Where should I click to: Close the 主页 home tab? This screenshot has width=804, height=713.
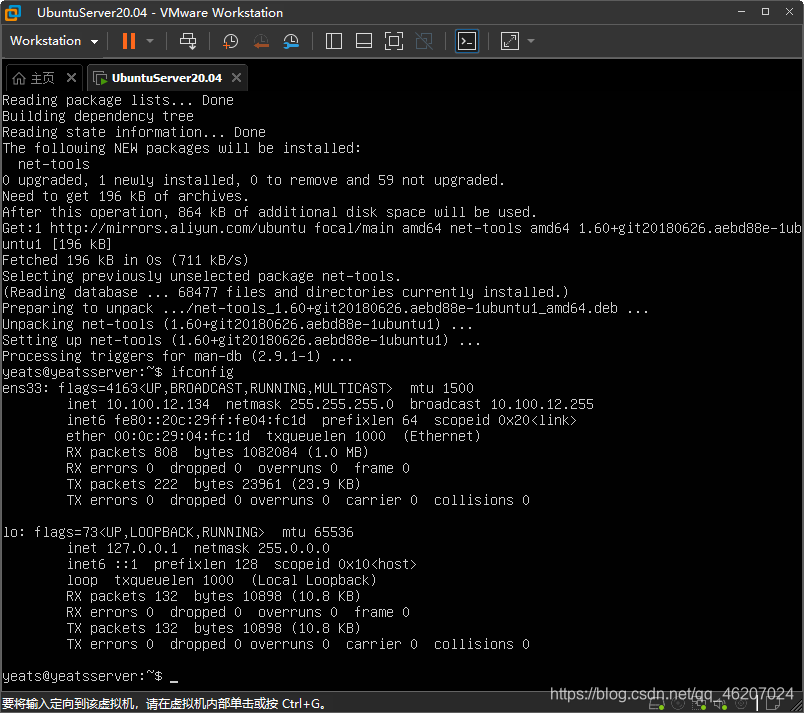click(x=71, y=77)
